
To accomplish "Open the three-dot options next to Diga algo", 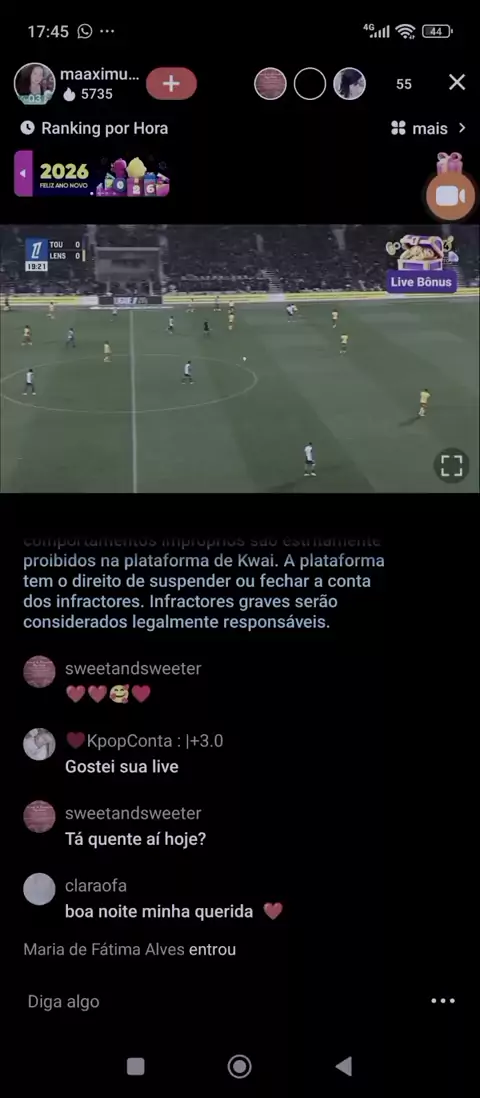I will (443, 1001).
